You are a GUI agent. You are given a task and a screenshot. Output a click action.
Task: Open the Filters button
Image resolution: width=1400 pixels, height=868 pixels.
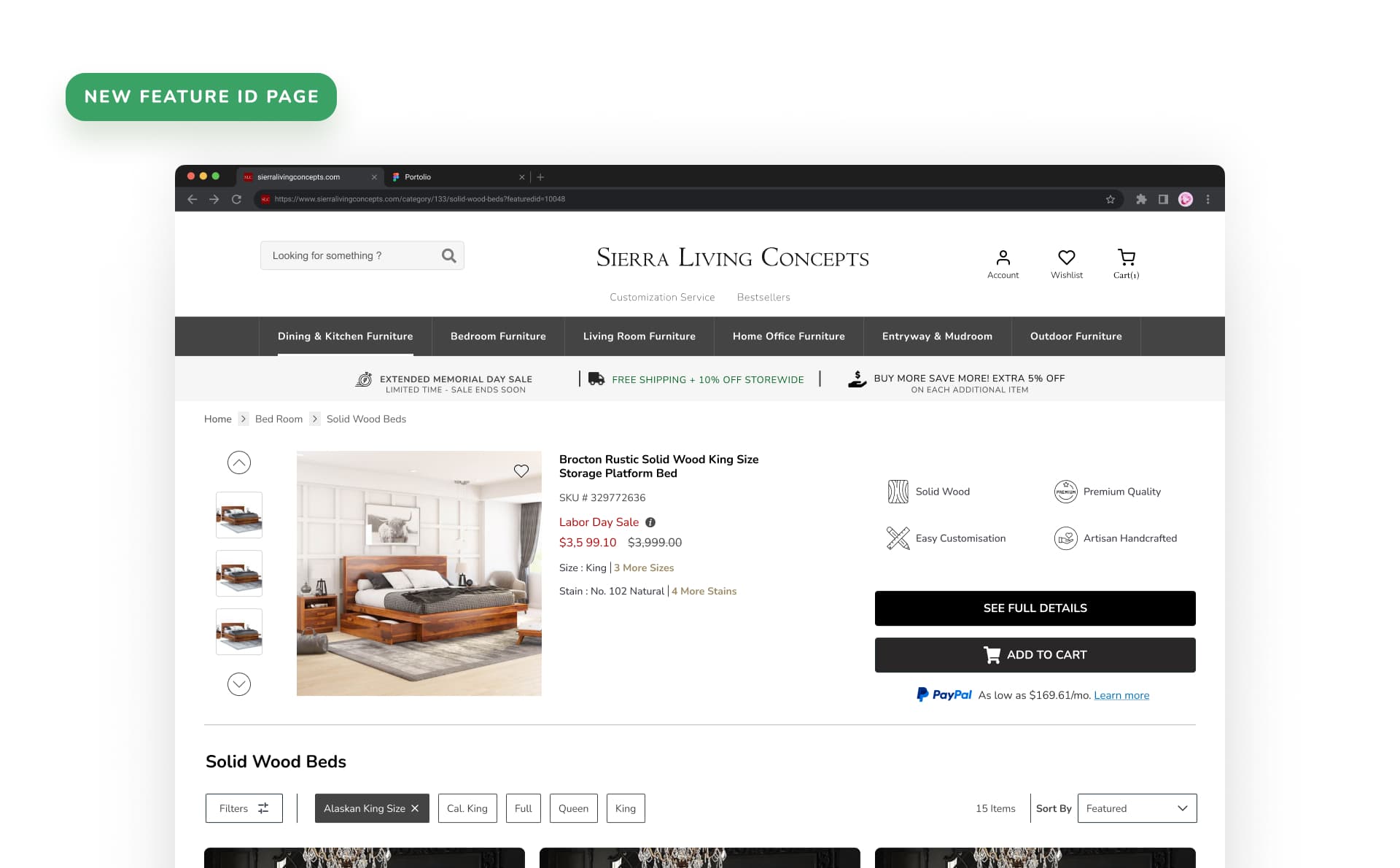pos(244,808)
